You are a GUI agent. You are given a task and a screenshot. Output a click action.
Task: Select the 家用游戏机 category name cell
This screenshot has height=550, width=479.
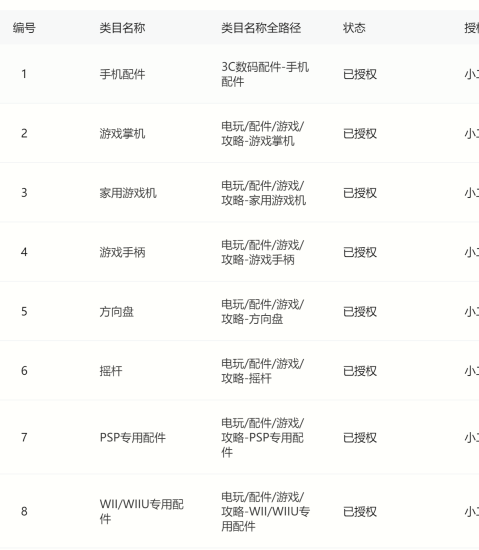coord(128,193)
